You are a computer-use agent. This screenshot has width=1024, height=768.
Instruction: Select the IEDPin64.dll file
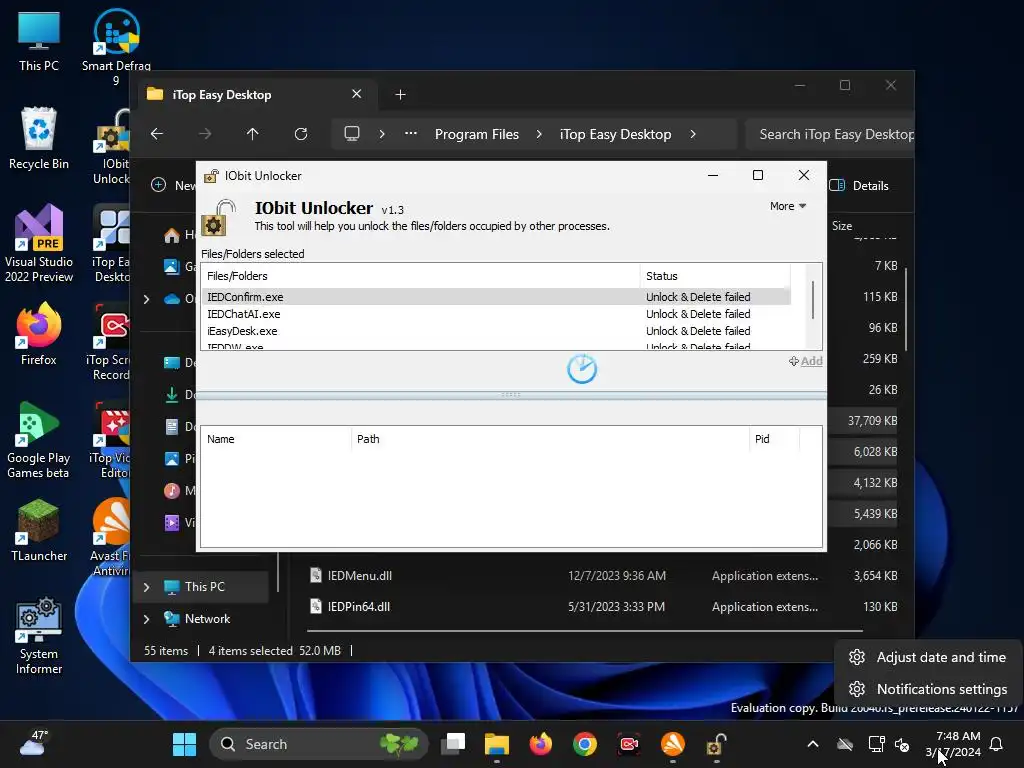(359, 607)
